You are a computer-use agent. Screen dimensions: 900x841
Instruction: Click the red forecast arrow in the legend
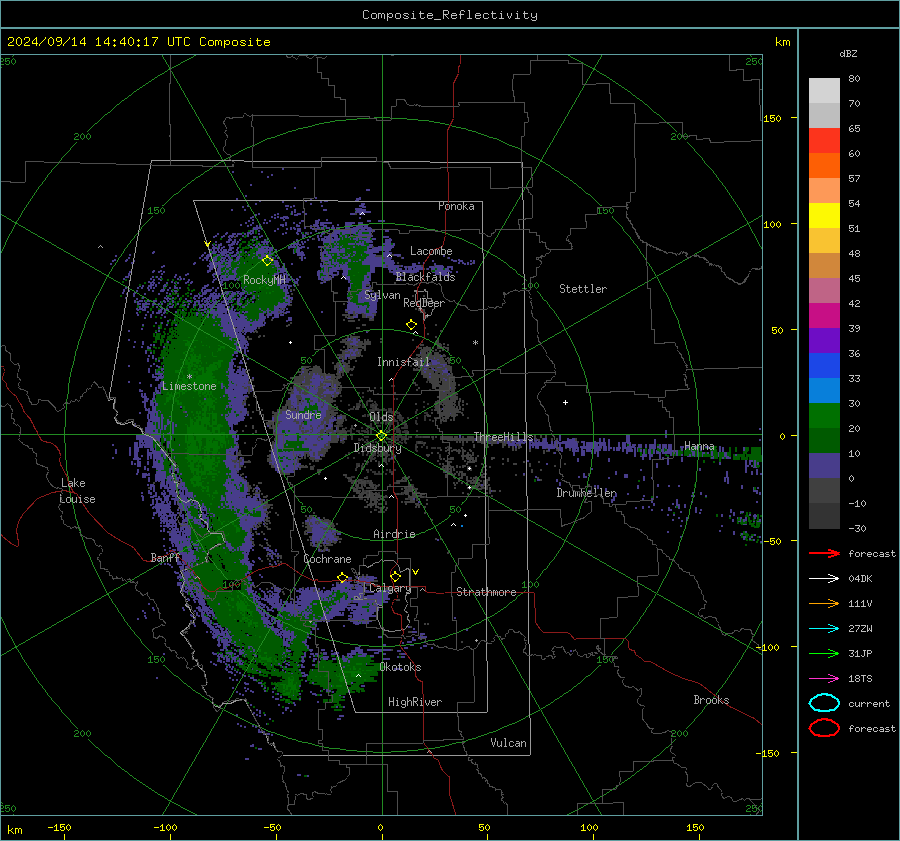click(824, 553)
